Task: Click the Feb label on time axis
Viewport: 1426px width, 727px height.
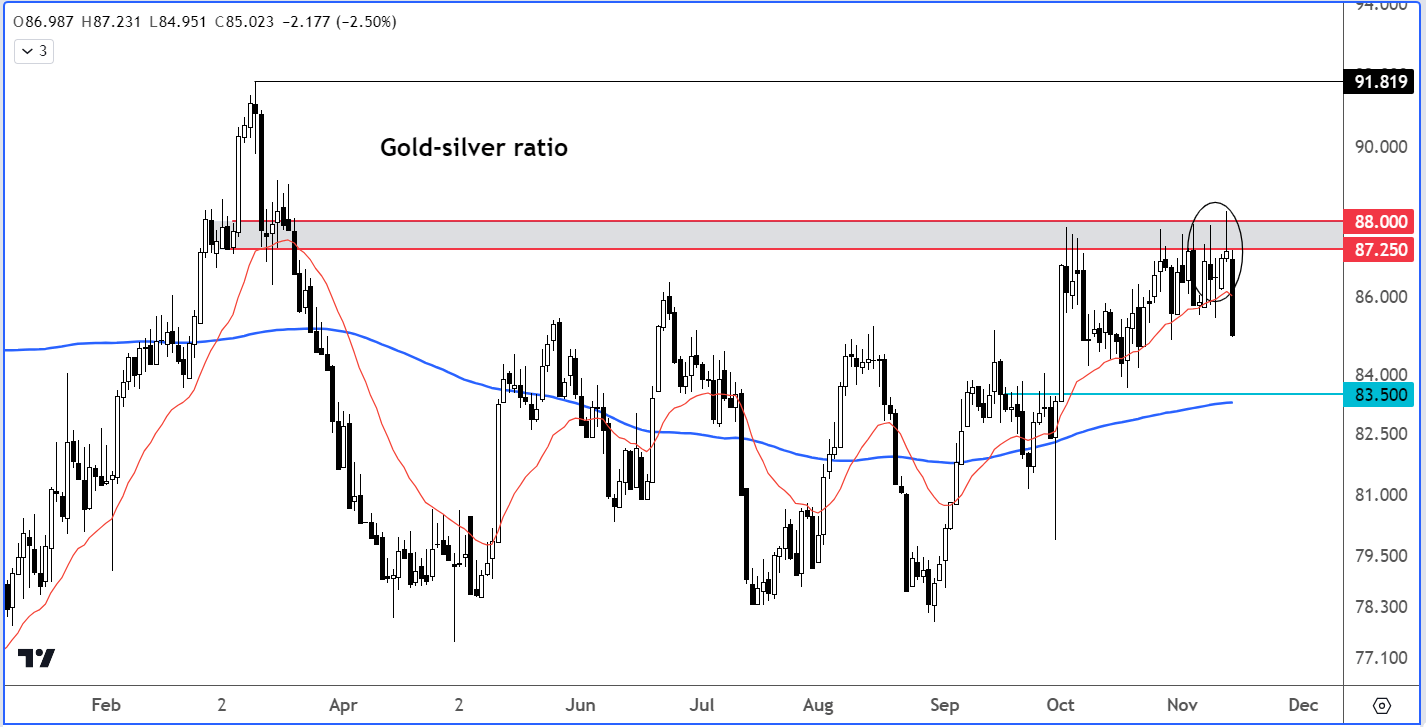Action: (106, 705)
